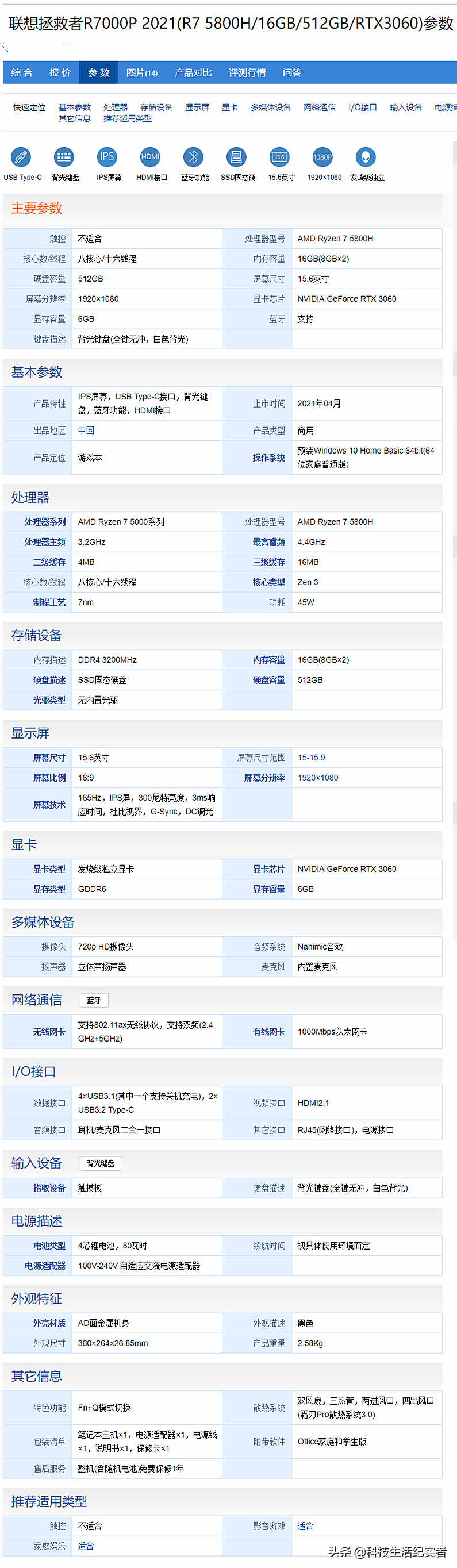457x1568 pixels.
Task: Click the backlit keyboard (背光键盘) icon
Action: (x=64, y=157)
